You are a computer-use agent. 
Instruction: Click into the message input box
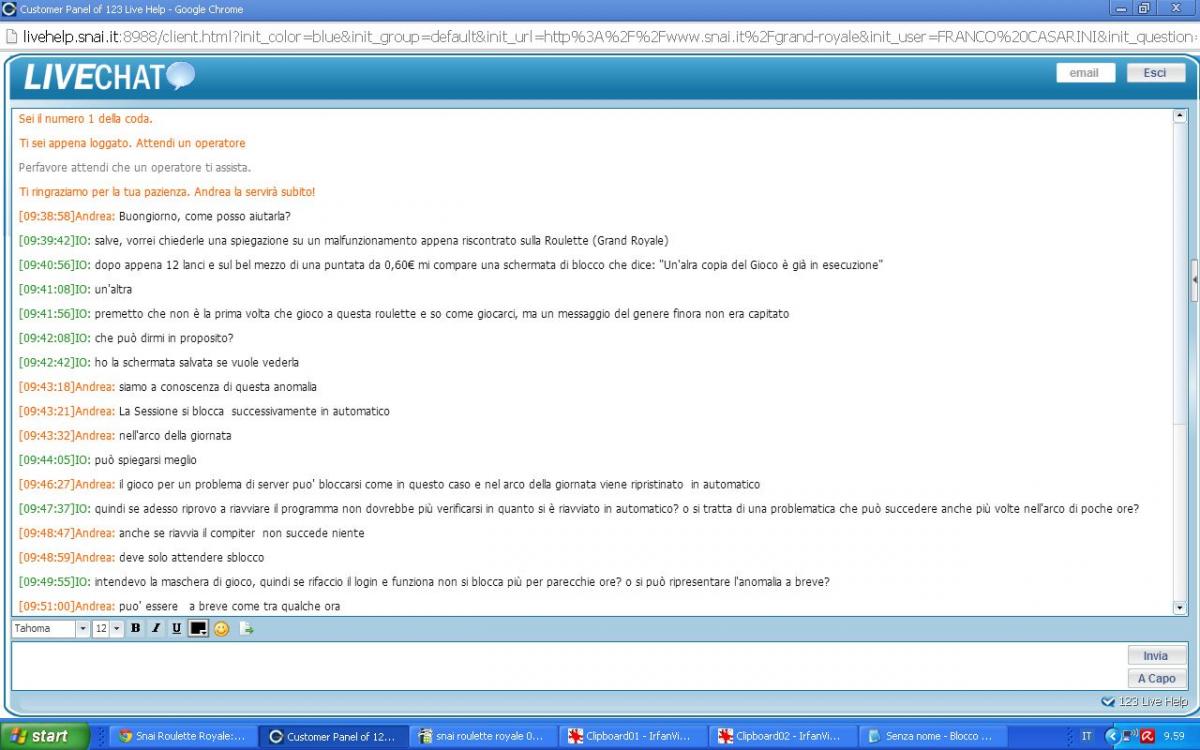[568, 666]
